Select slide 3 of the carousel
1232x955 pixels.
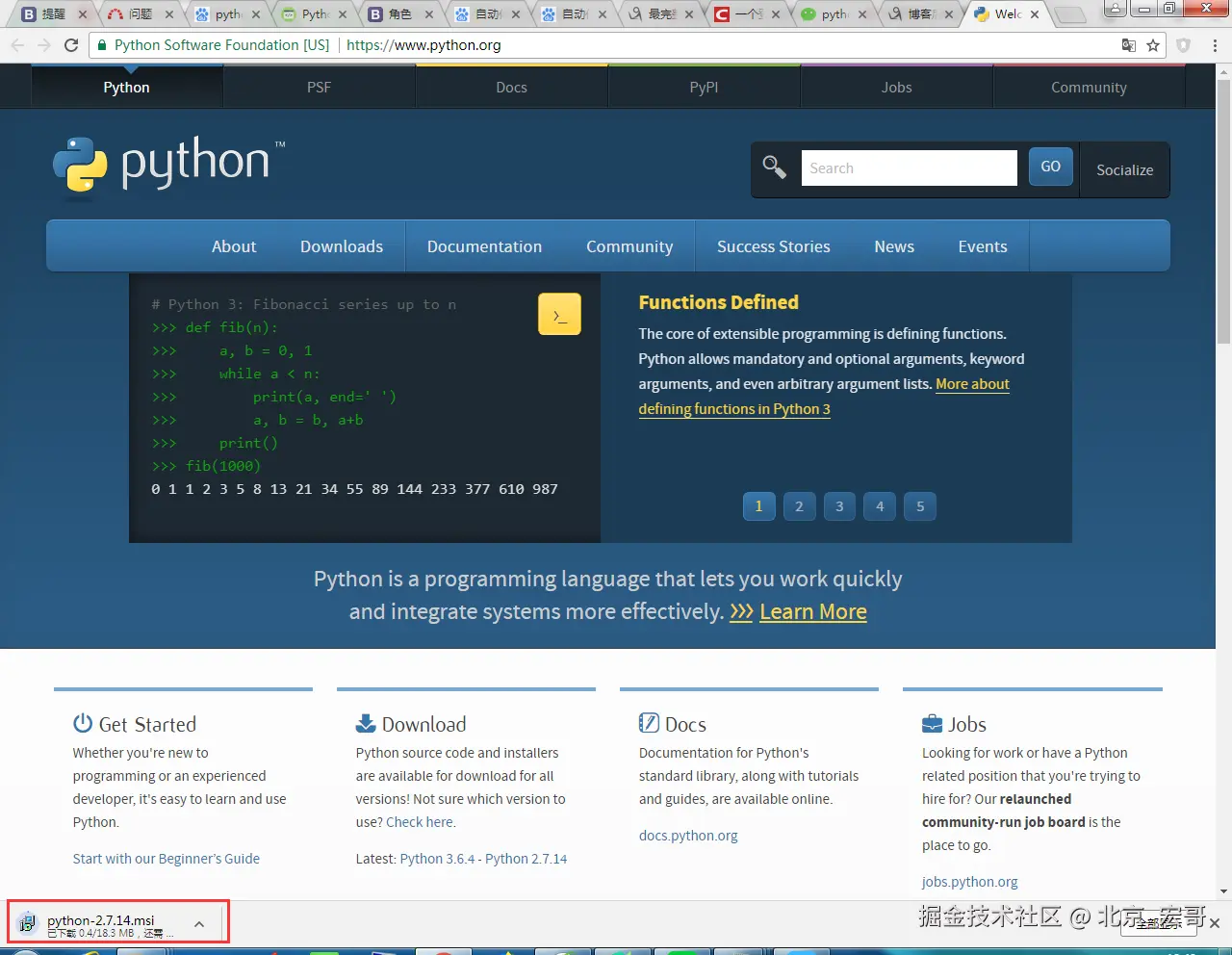[839, 506]
